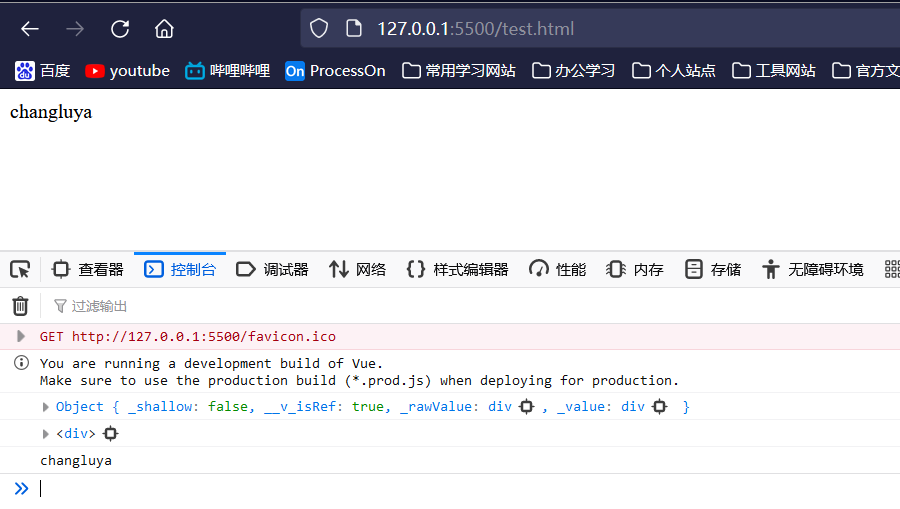
Task: Clear the console with the trash icon
Action: point(20,306)
